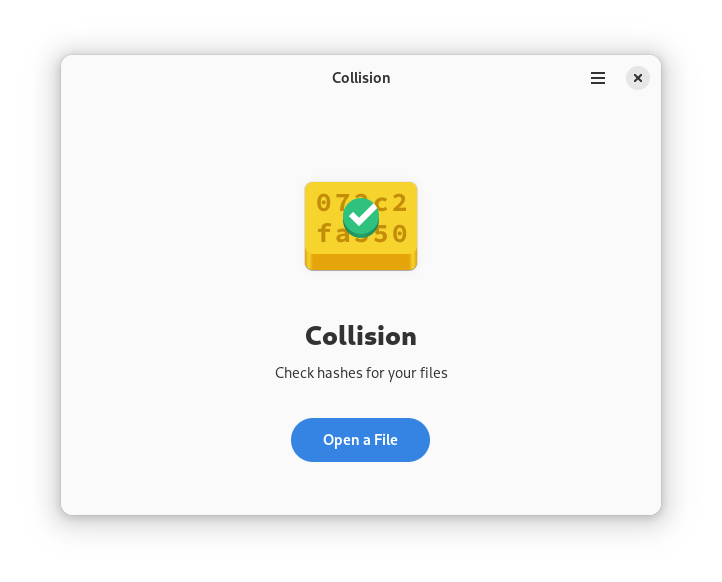Click the digit 0 at logo top-left
The width and height of the screenshot is (722, 582).
(324, 203)
